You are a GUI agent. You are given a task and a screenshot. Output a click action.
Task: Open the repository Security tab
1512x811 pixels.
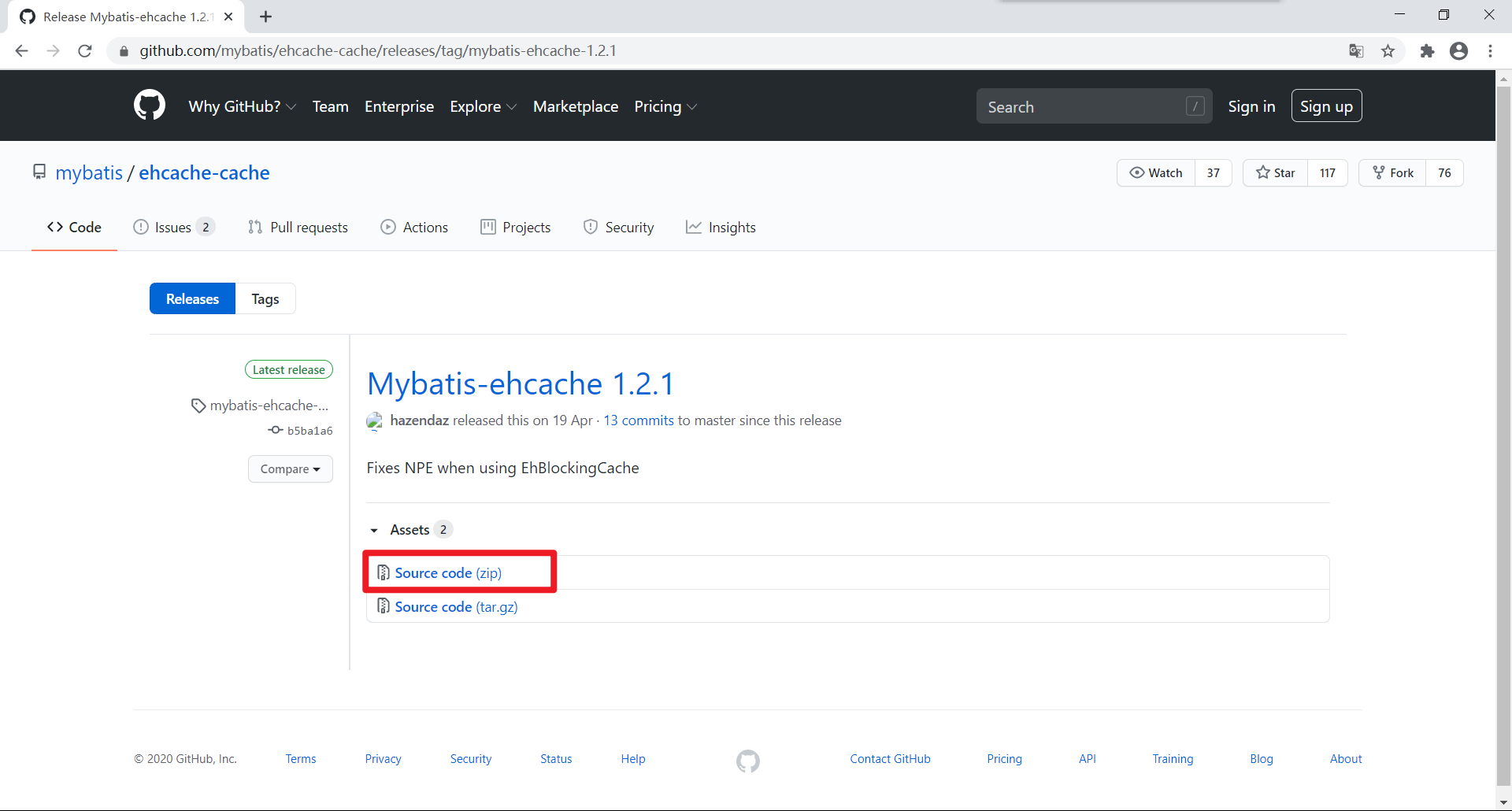[x=619, y=227]
